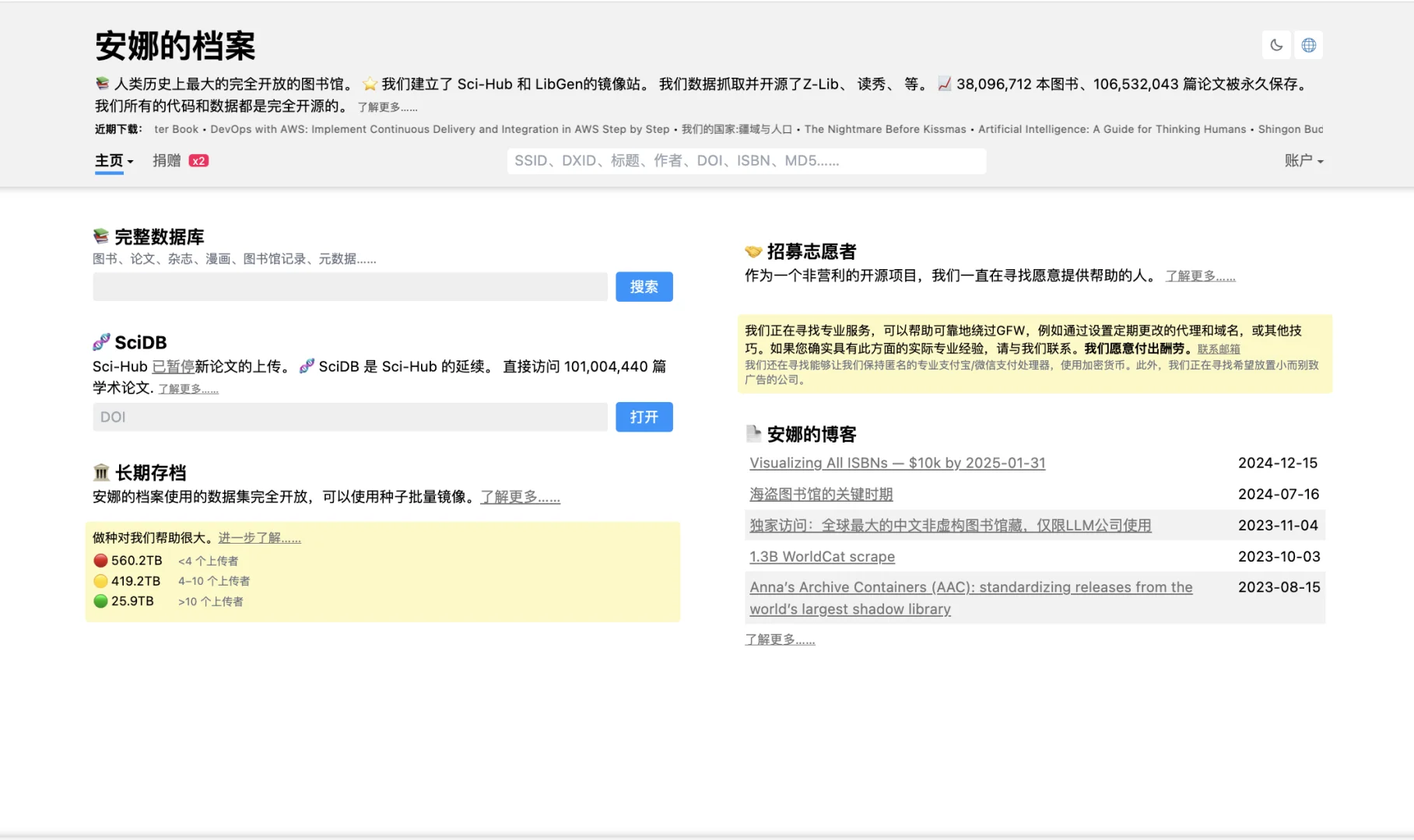Viewport: 1414px width, 840px height.
Task: Open the language selector globe icon
Action: pyautogui.click(x=1309, y=45)
